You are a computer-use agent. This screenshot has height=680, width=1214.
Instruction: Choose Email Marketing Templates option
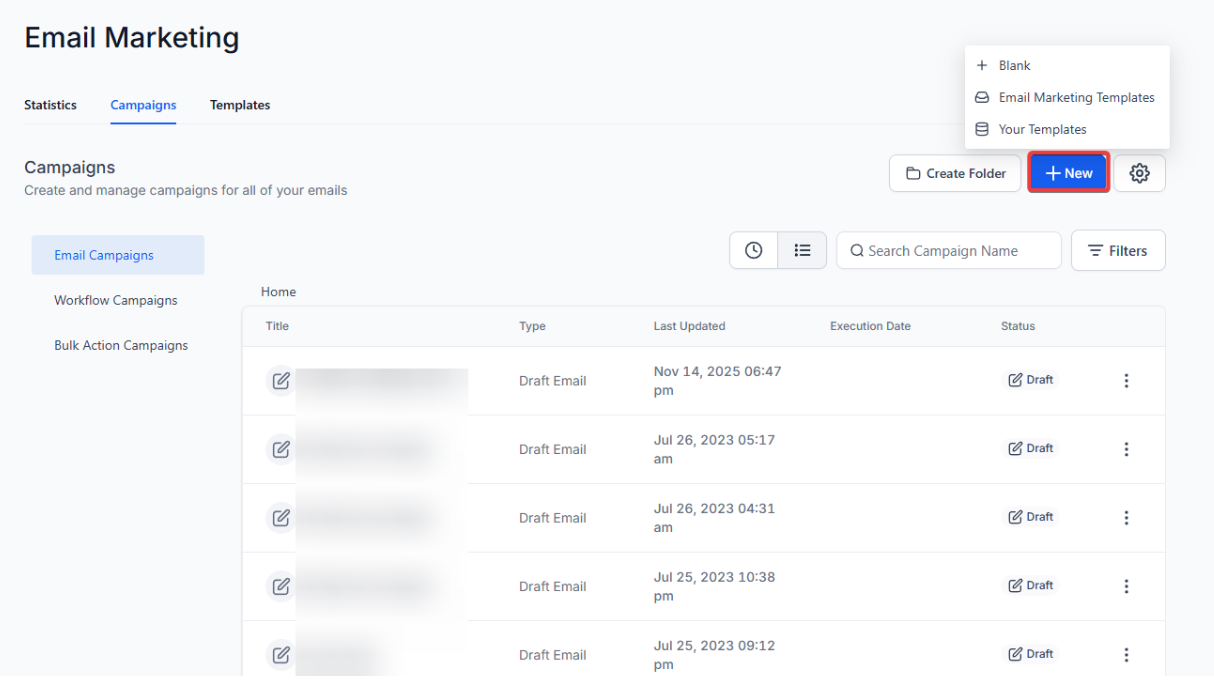point(1076,97)
